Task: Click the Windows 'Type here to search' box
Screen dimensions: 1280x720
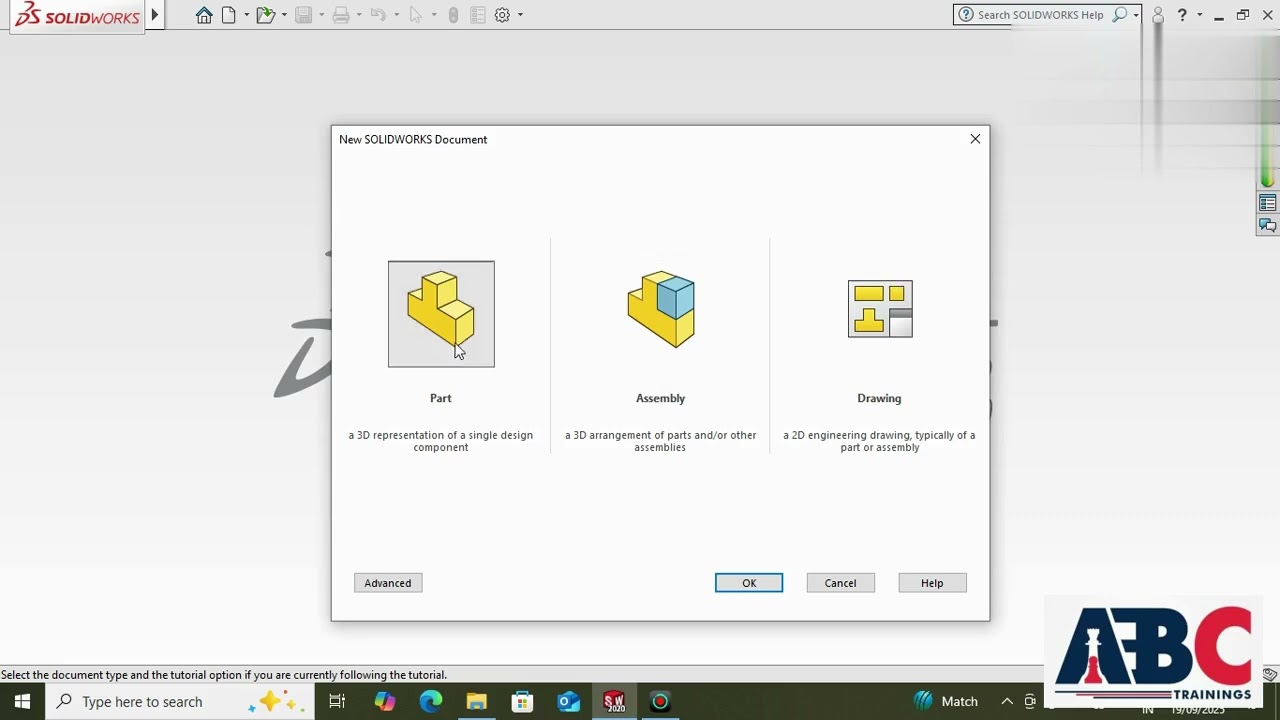Action: point(181,702)
